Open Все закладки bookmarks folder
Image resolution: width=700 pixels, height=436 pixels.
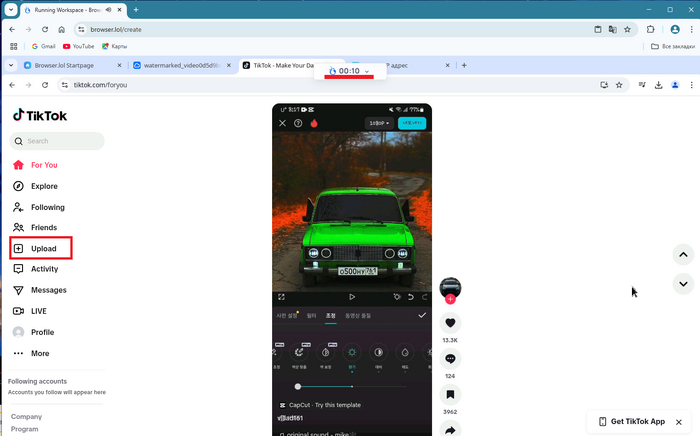tap(673, 46)
